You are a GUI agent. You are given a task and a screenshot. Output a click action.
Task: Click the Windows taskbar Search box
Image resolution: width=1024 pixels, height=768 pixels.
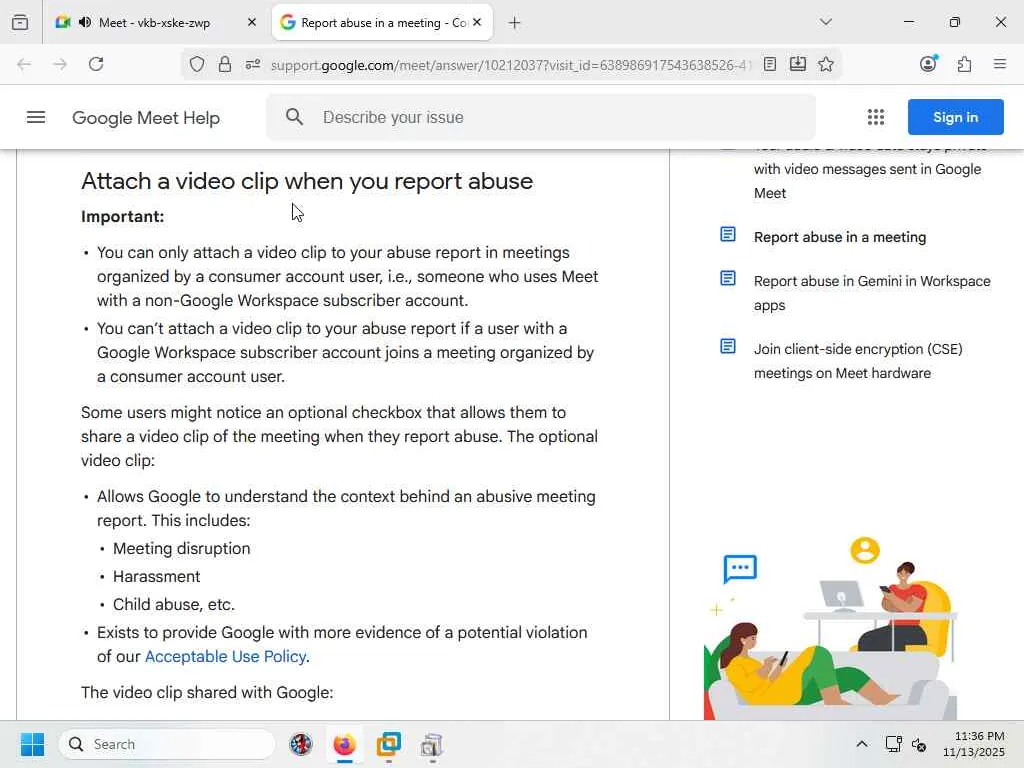click(x=167, y=744)
